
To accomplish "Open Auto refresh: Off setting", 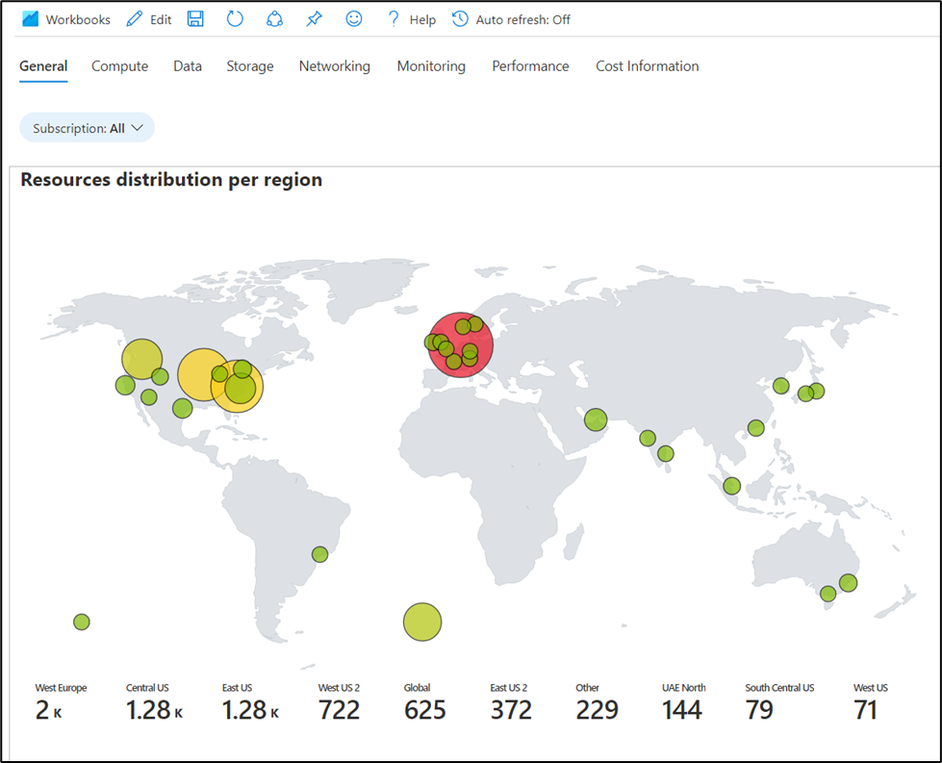I will click(x=523, y=20).
